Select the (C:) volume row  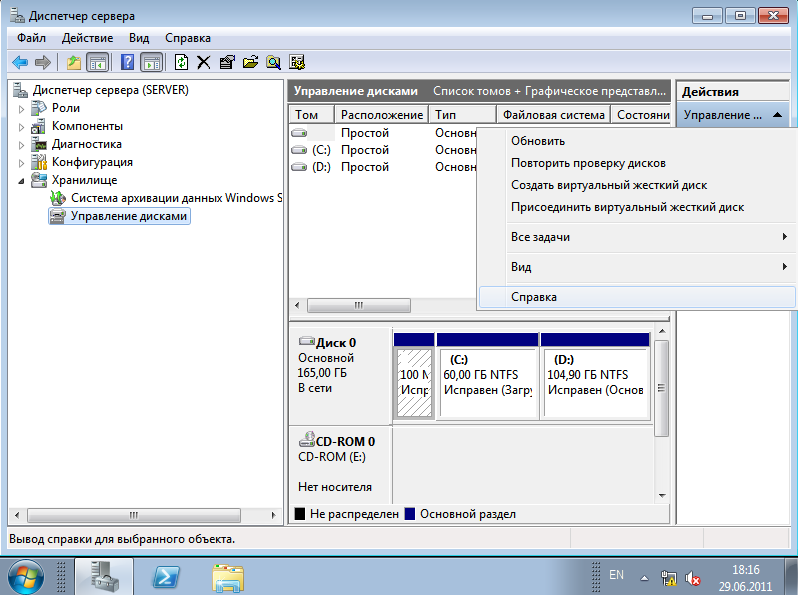(383, 150)
